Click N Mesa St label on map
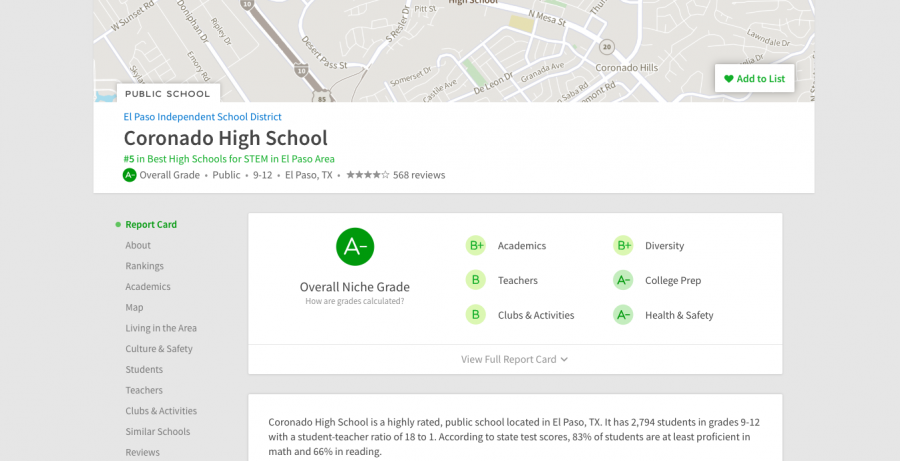 pos(547,19)
